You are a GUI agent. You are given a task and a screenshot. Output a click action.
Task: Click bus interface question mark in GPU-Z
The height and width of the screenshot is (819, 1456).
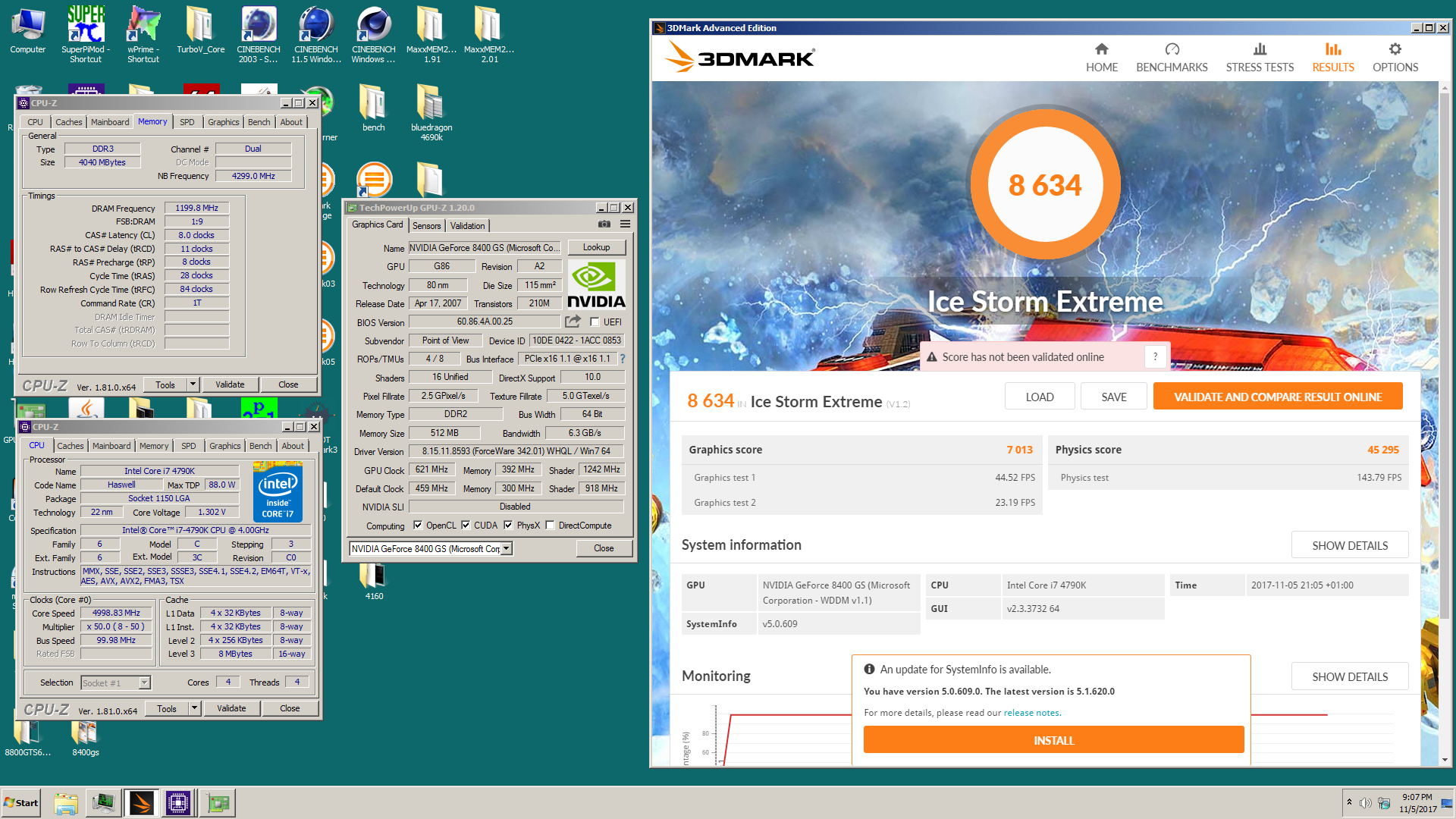623,359
